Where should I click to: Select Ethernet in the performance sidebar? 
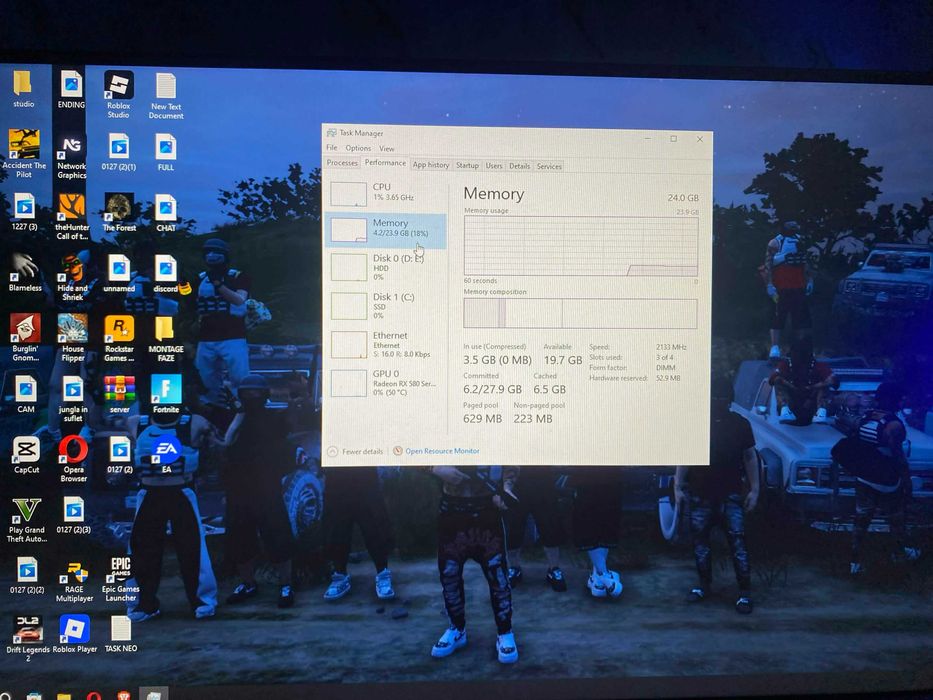[386, 344]
